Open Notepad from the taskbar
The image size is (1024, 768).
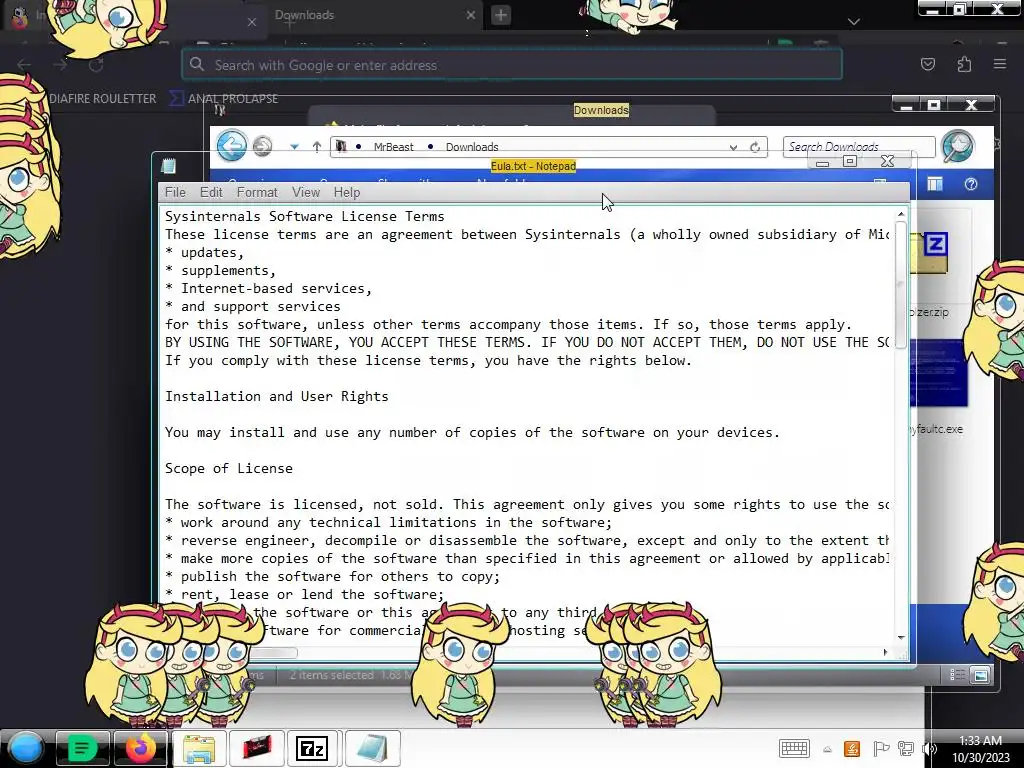coord(372,748)
